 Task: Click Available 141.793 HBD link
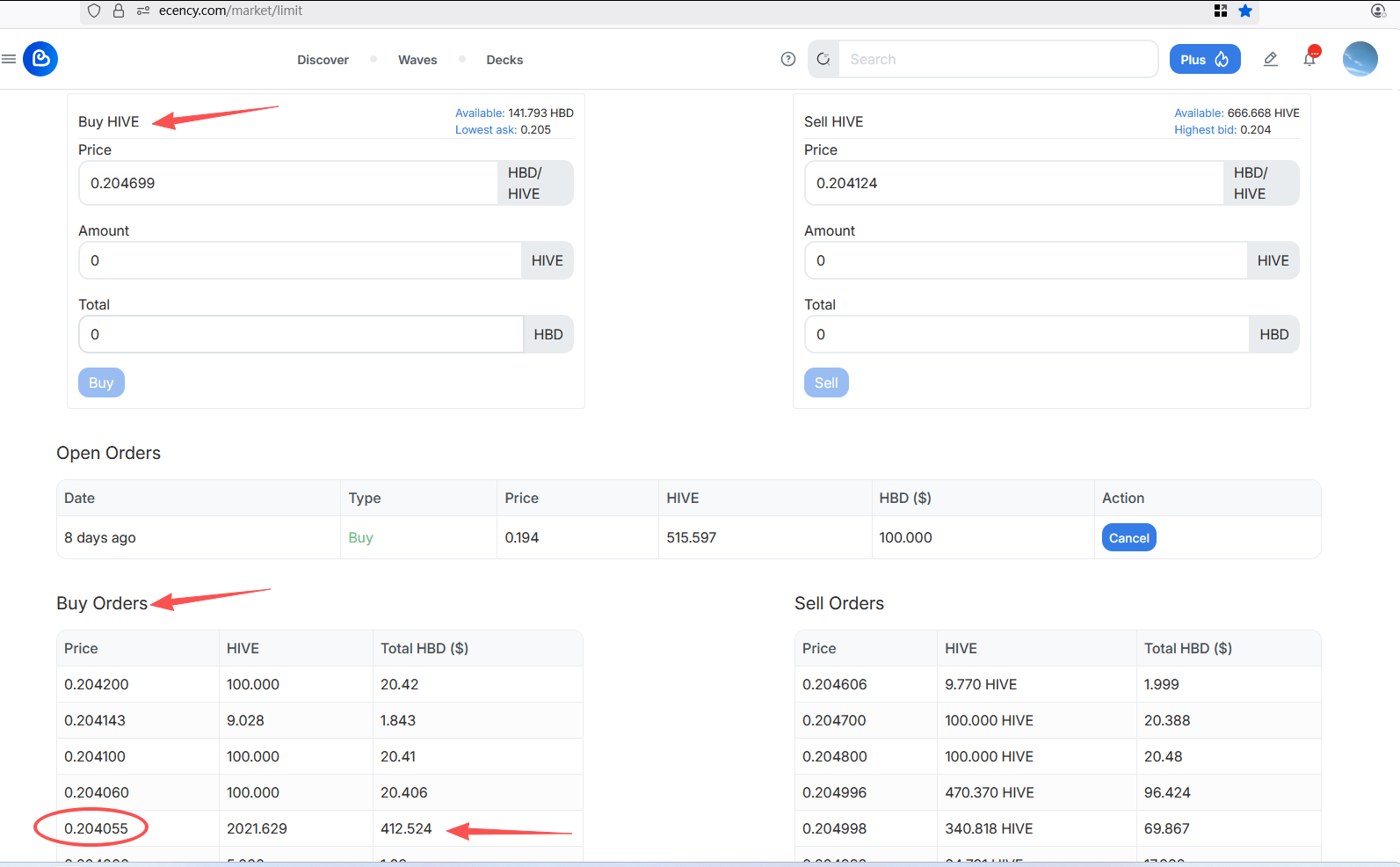(x=514, y=113)
